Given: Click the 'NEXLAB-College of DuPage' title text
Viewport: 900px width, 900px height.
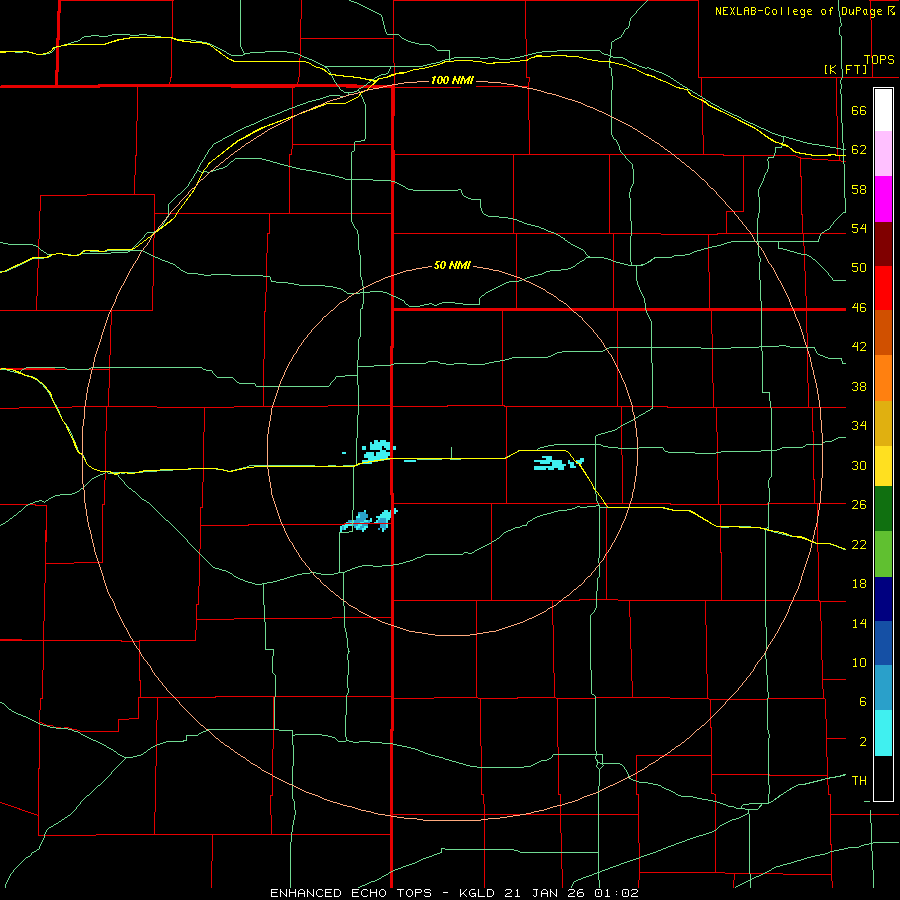Looking at the screenshot, I should click(798, 11).
